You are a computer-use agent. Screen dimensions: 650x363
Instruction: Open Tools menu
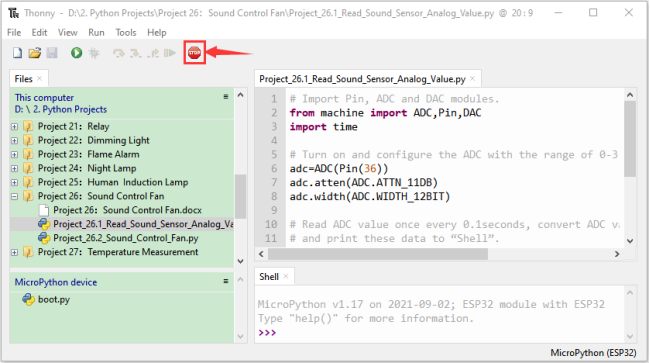point(126,32)
